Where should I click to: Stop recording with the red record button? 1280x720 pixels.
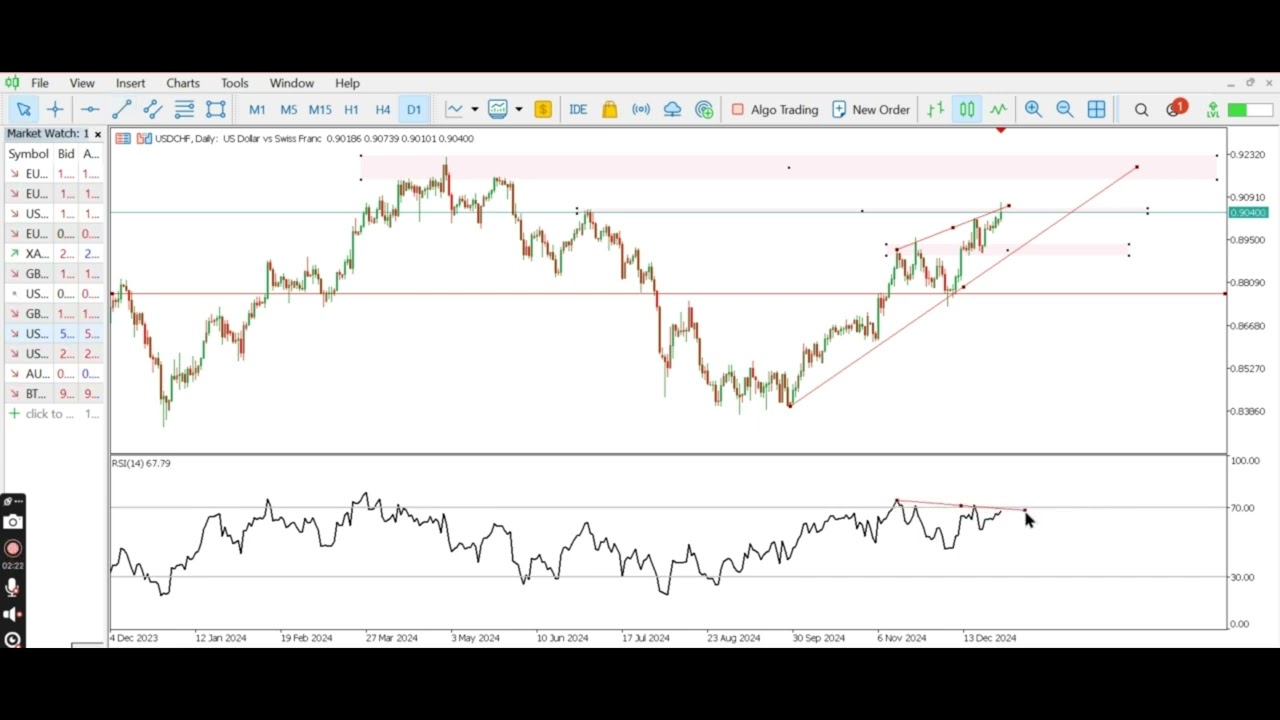point(12,548)
